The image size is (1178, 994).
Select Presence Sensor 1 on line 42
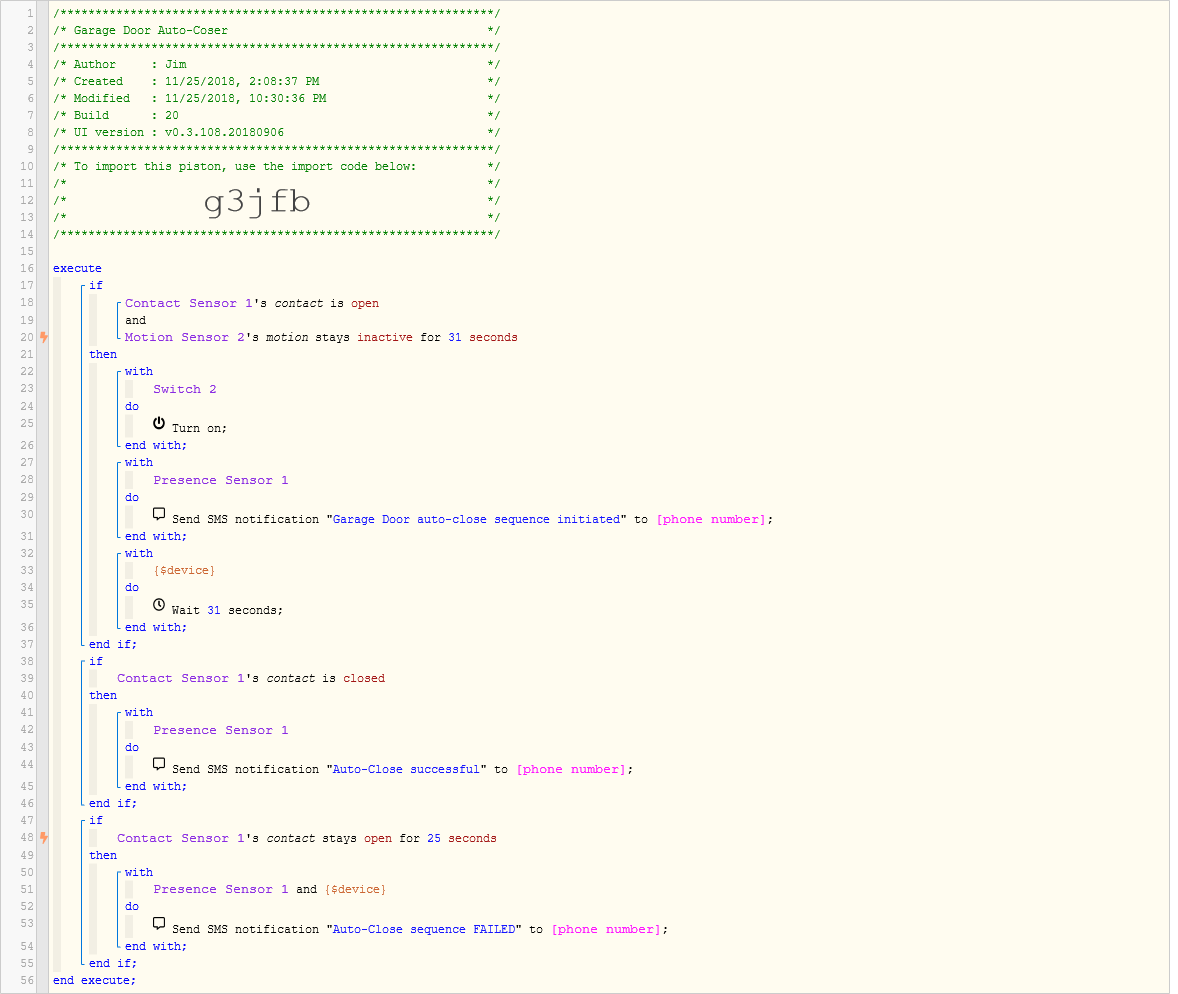coord(221,730)
